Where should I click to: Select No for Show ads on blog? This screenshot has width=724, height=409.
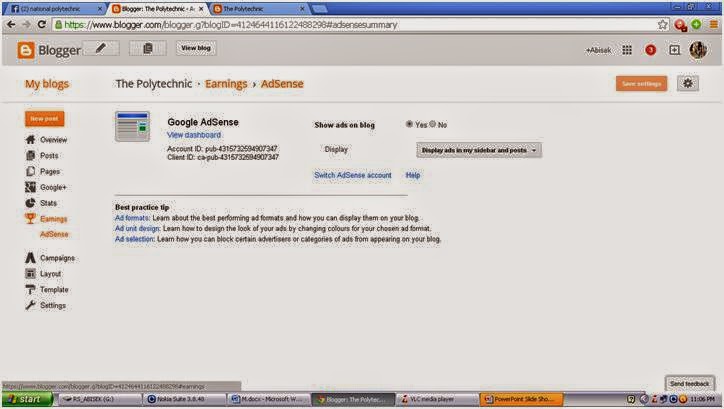(433, 124)
